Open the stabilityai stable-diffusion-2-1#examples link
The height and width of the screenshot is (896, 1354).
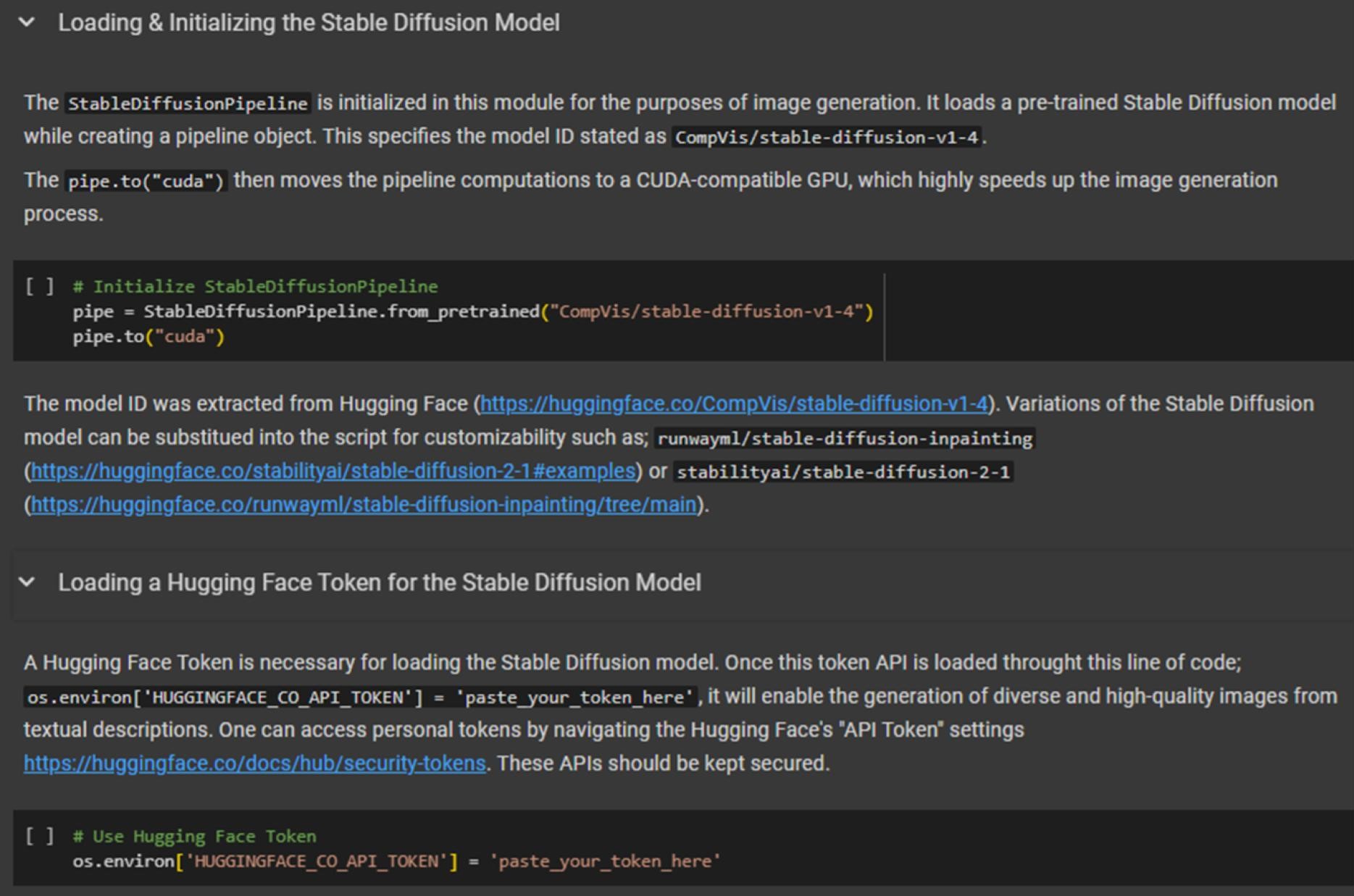pos(333,472)
